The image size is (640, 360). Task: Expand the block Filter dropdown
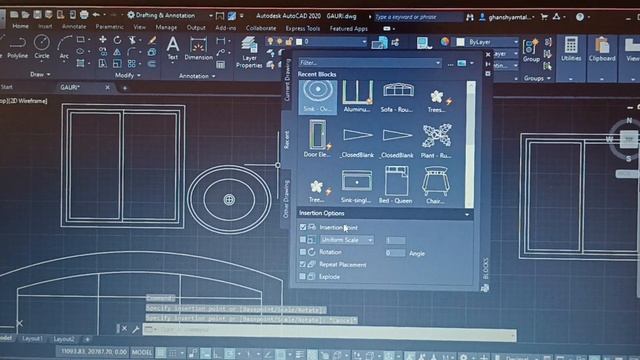pyautogui.click(x=438, y=63)
